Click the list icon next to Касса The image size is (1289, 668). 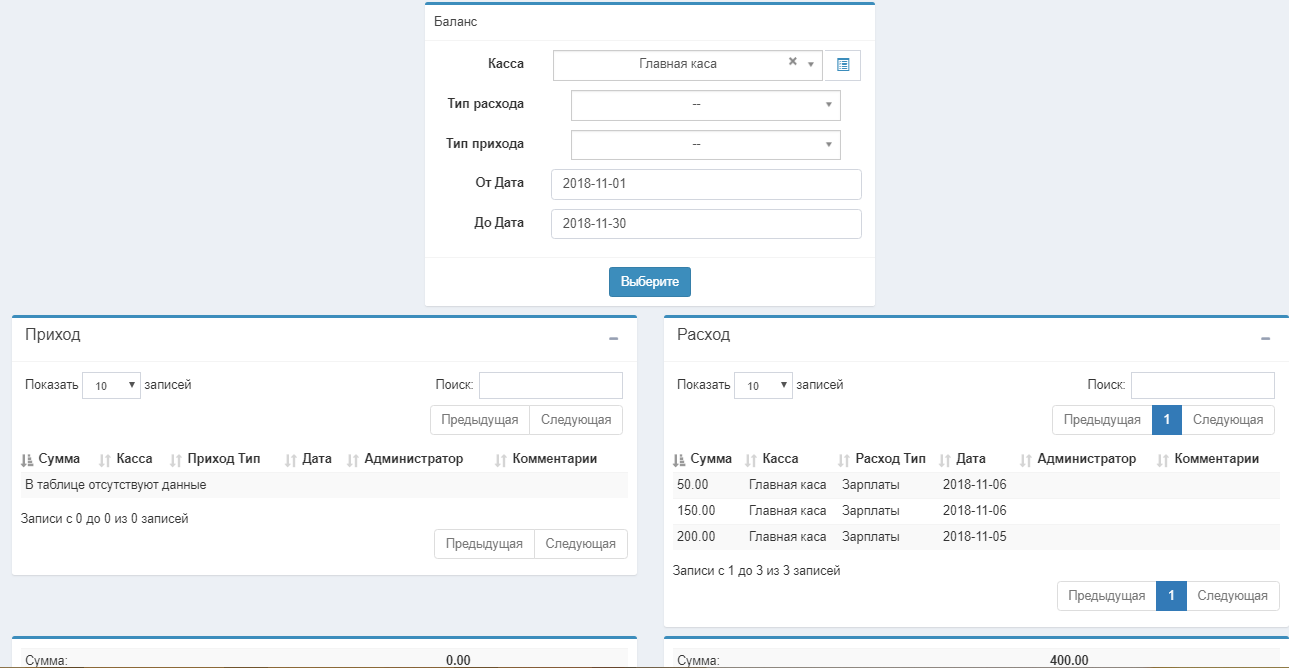[843, 65]
